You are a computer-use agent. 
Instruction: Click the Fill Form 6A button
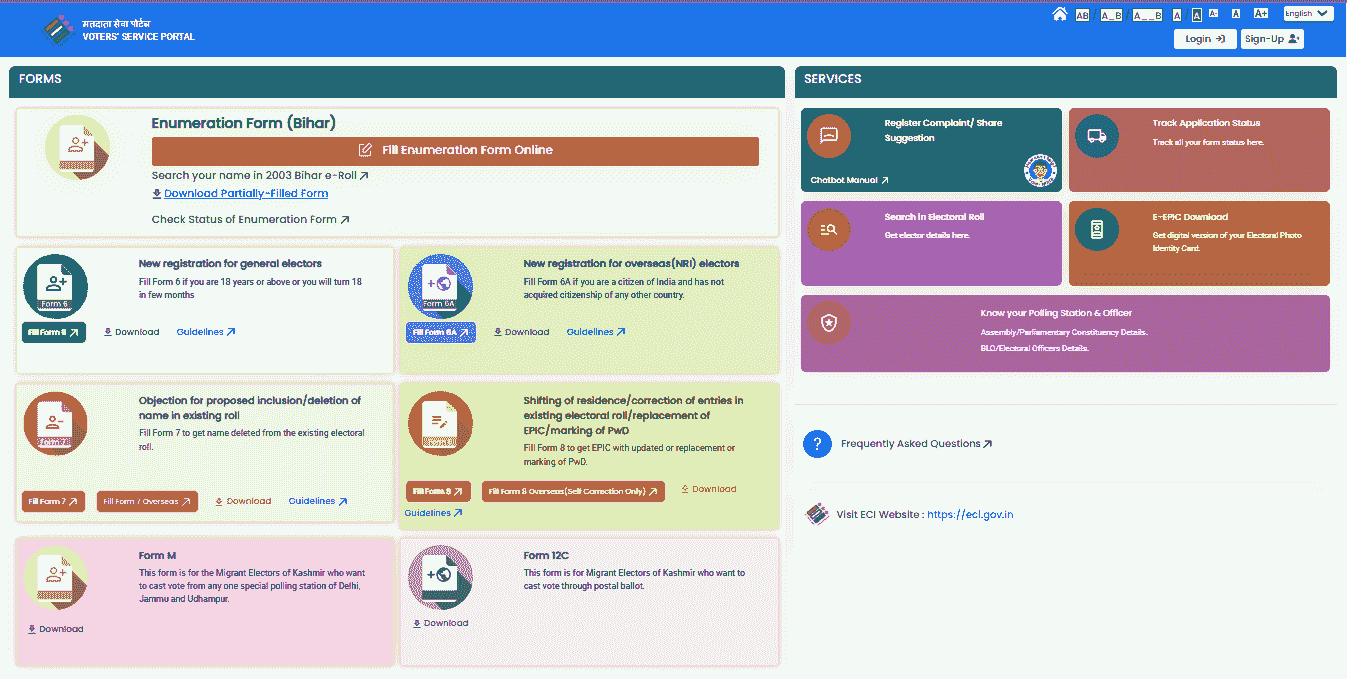pyautogui.click(x=441, y=332)
